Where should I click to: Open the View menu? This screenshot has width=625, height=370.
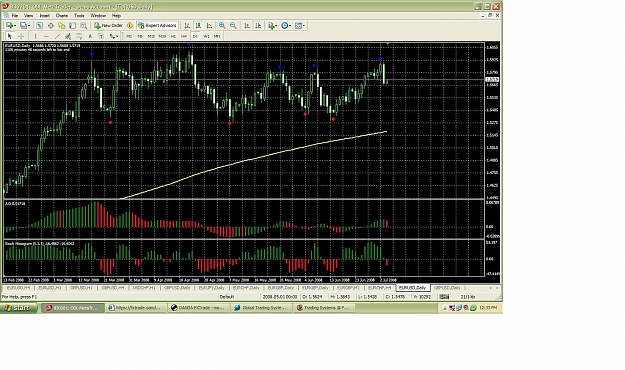[29, 16]
